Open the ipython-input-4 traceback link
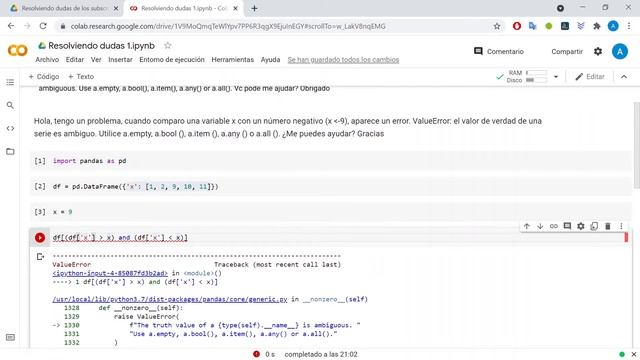This screenshot has height=360, width=640. click(110, 273)
